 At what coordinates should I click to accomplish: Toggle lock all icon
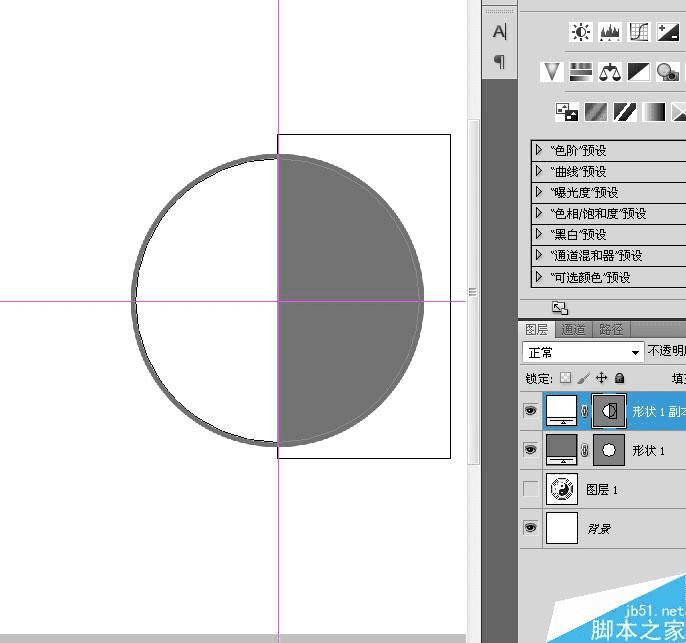click(x=620, y=378)
